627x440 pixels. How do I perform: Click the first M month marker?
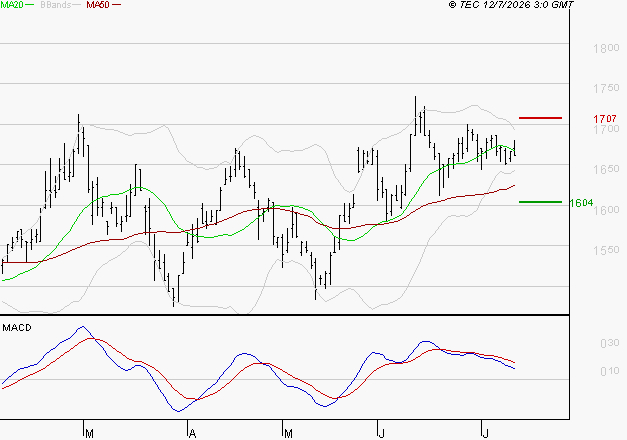click(x=90, y=434)
